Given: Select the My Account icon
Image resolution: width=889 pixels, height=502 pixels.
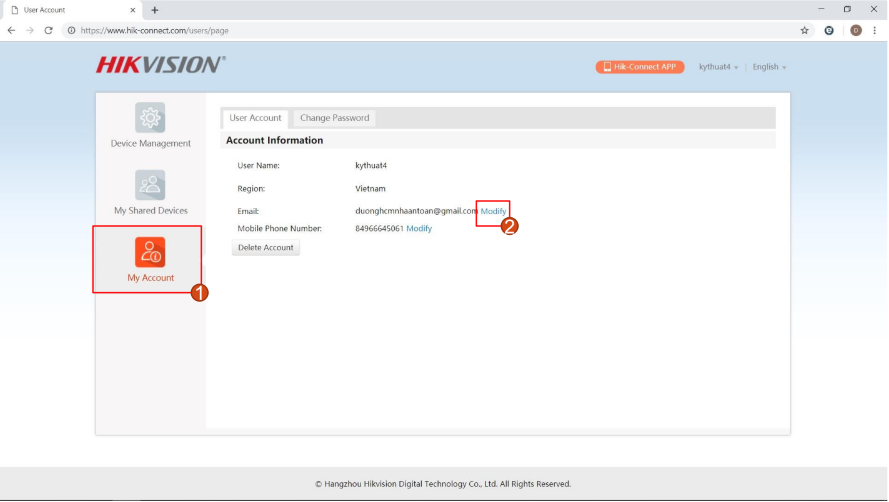Looking at the screenshot, I should 150,252.
